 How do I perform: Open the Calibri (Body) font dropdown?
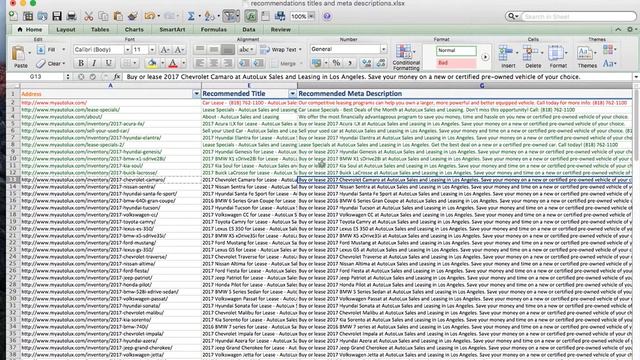pos(127,49)
